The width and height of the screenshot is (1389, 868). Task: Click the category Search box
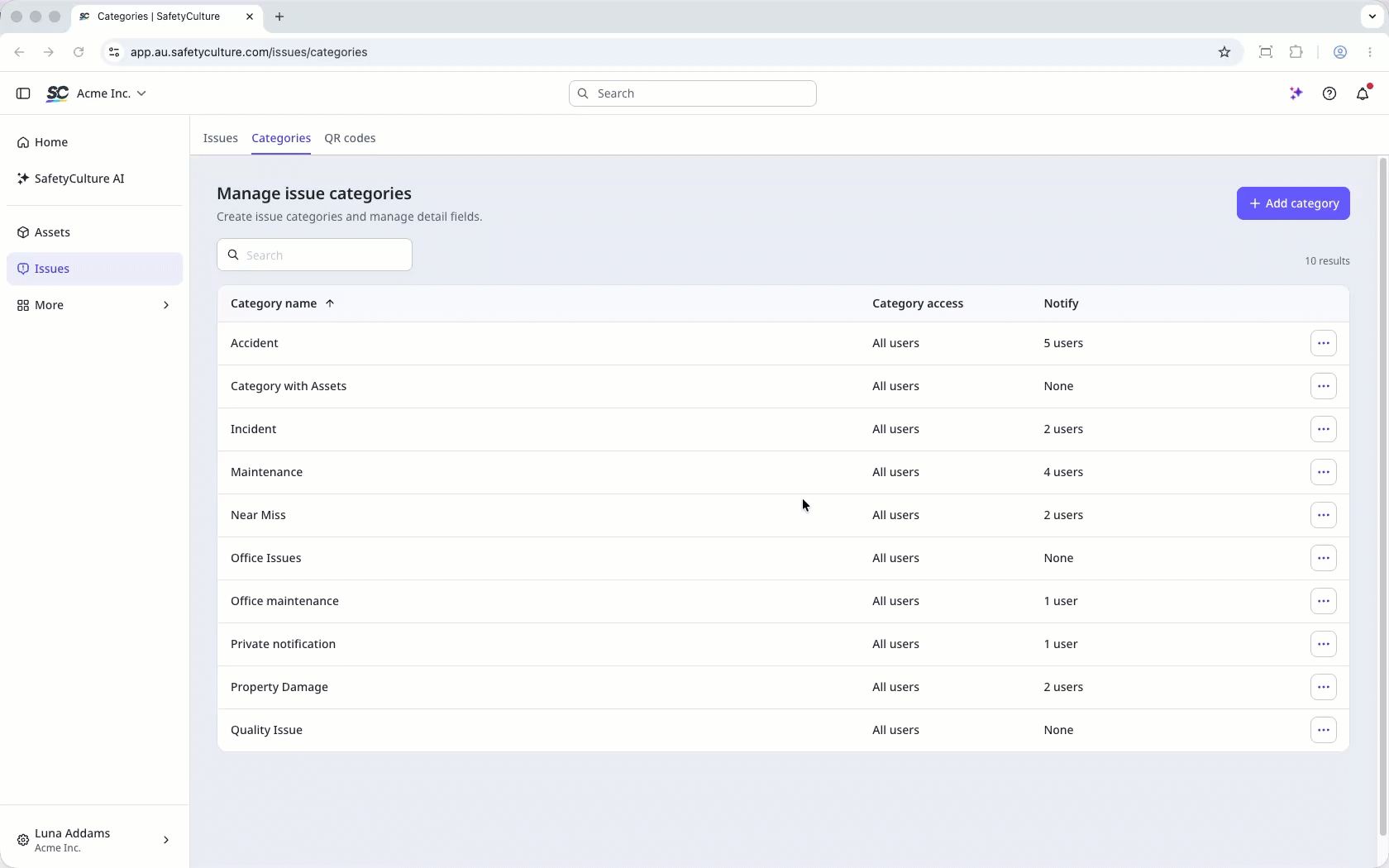[314, 255]
